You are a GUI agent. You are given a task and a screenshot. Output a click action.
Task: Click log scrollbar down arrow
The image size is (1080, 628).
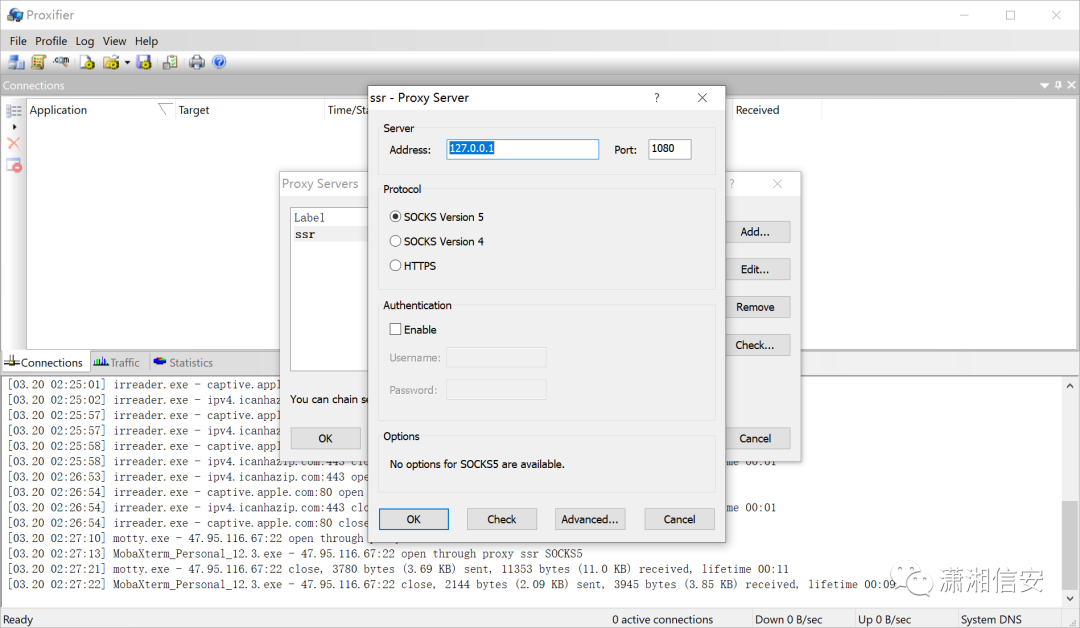click(1070, 598)
